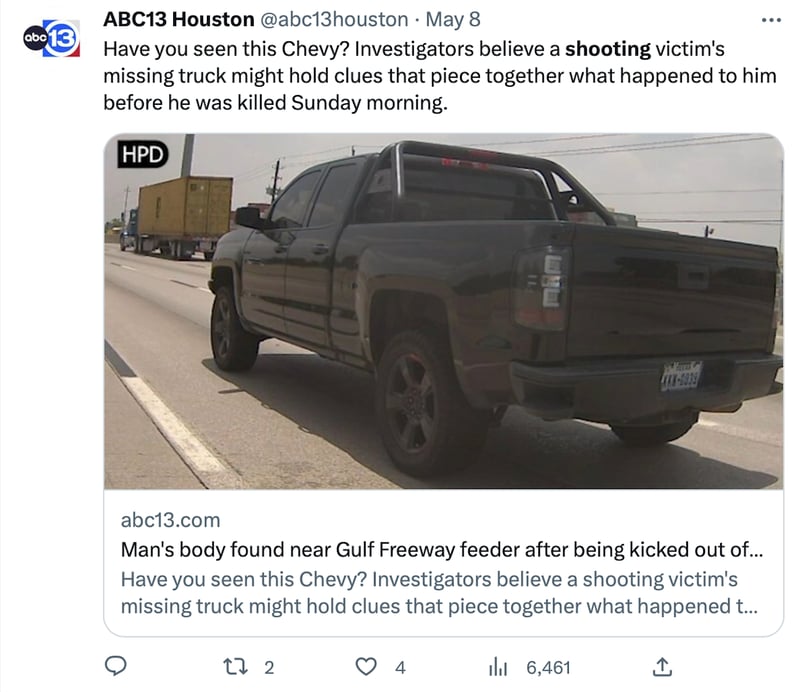Click the HPD badge on the photo
This screenshot has height=692, width=800.
coord(143,154)
